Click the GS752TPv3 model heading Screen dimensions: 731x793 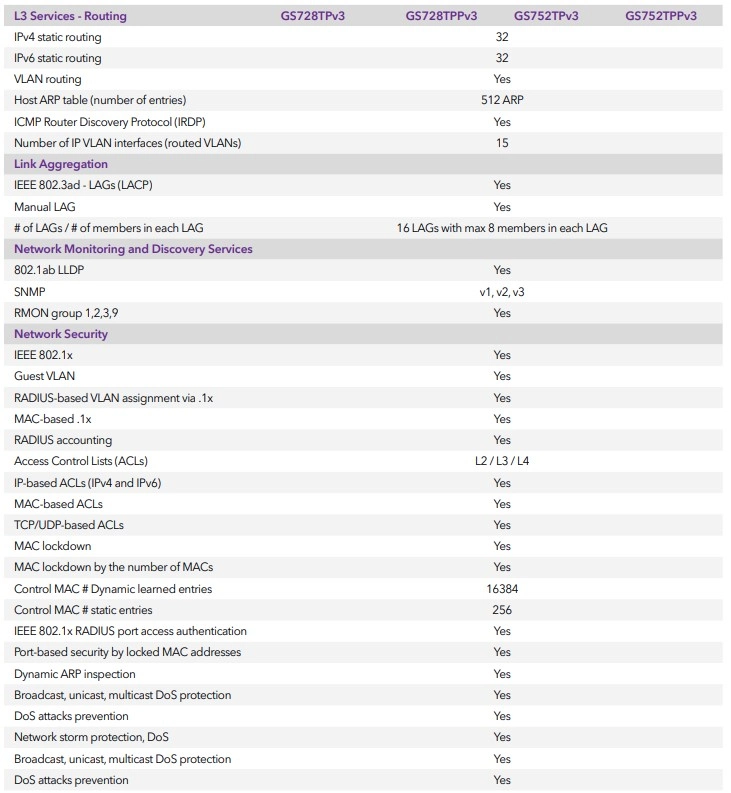[x=546, y=16]
